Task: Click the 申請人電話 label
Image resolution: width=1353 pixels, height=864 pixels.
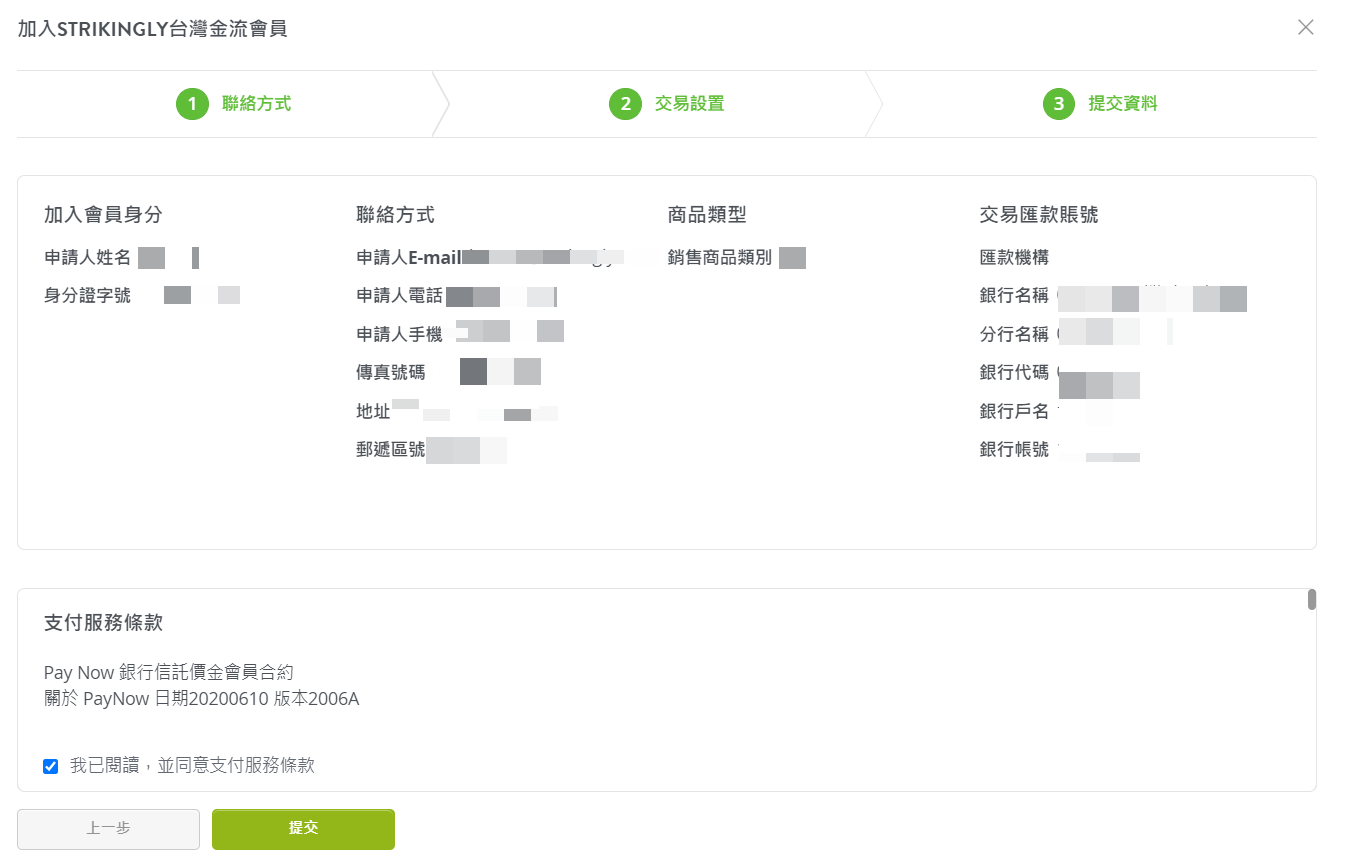Action: click(400, 296)
